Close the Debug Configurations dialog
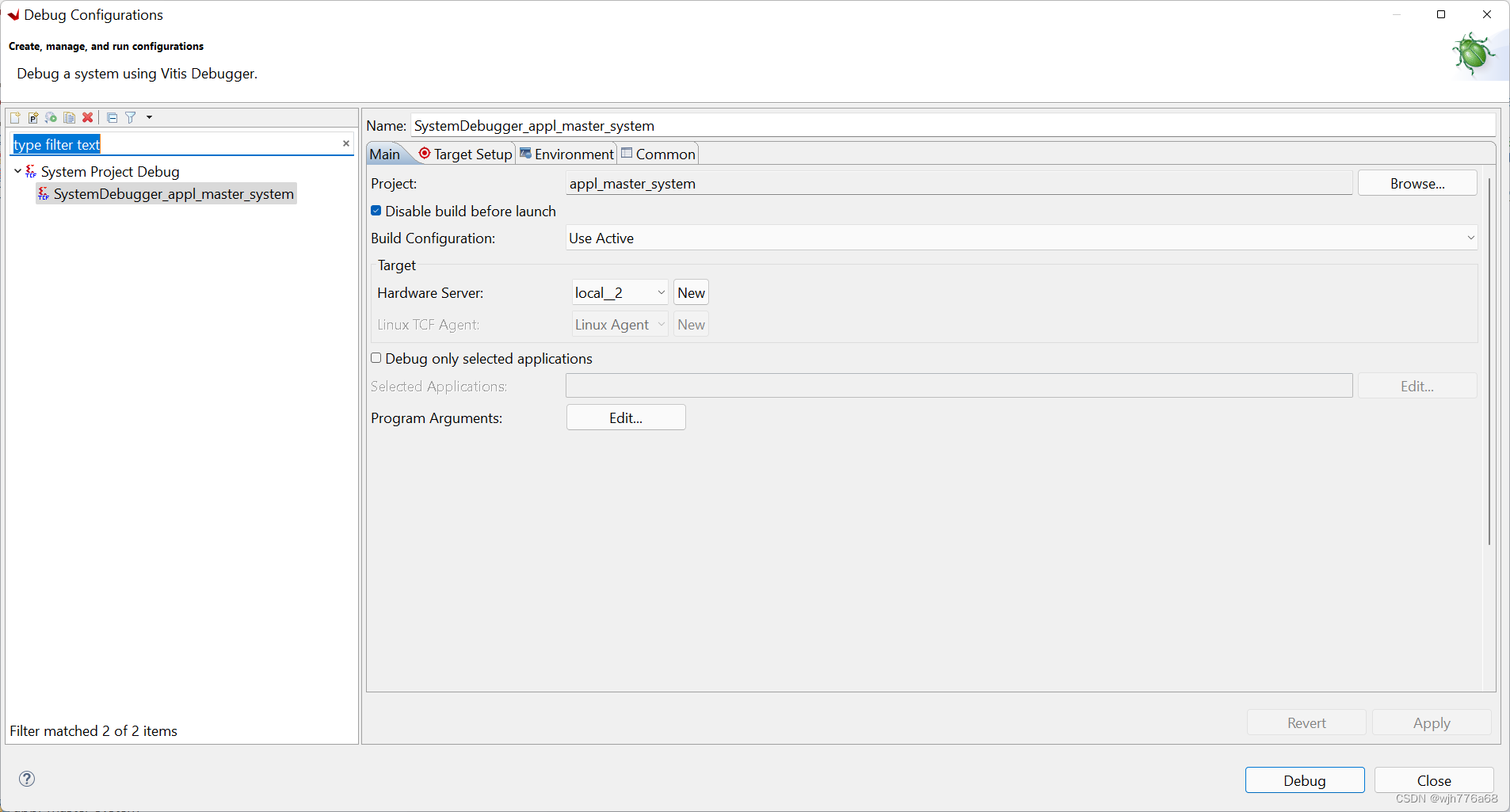The width and height of the screenshot is (1510, 812). (x=1434, y=780)
